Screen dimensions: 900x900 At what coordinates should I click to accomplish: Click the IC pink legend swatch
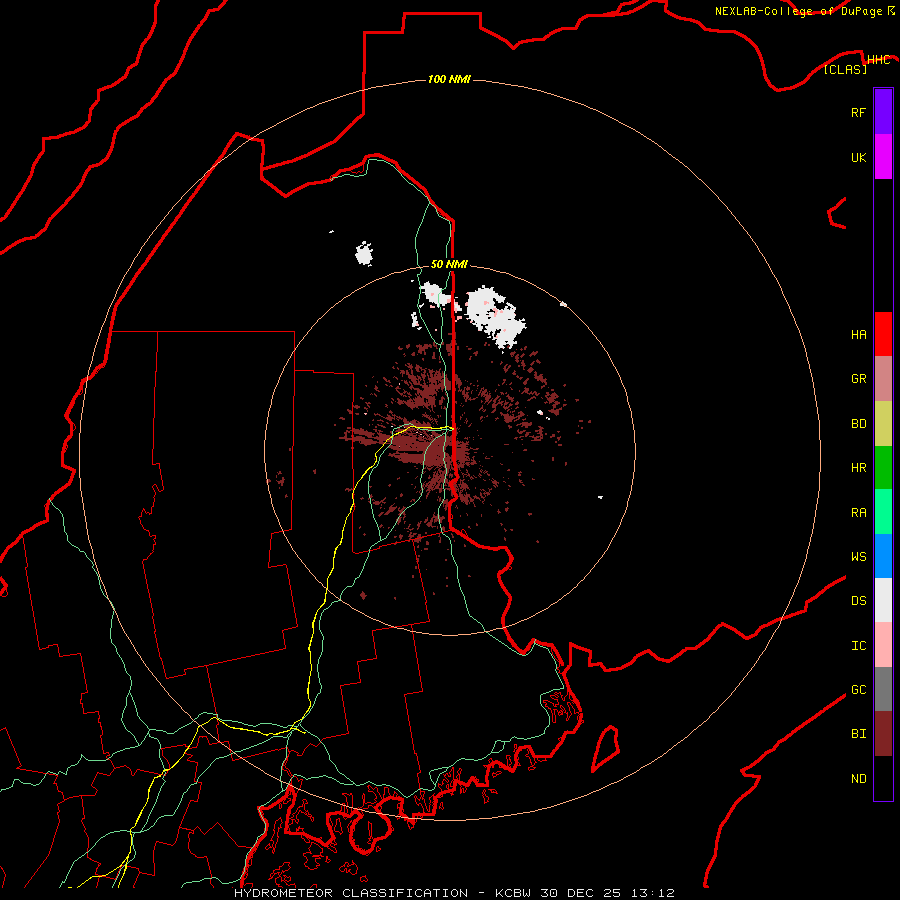(x=883, y=645)
